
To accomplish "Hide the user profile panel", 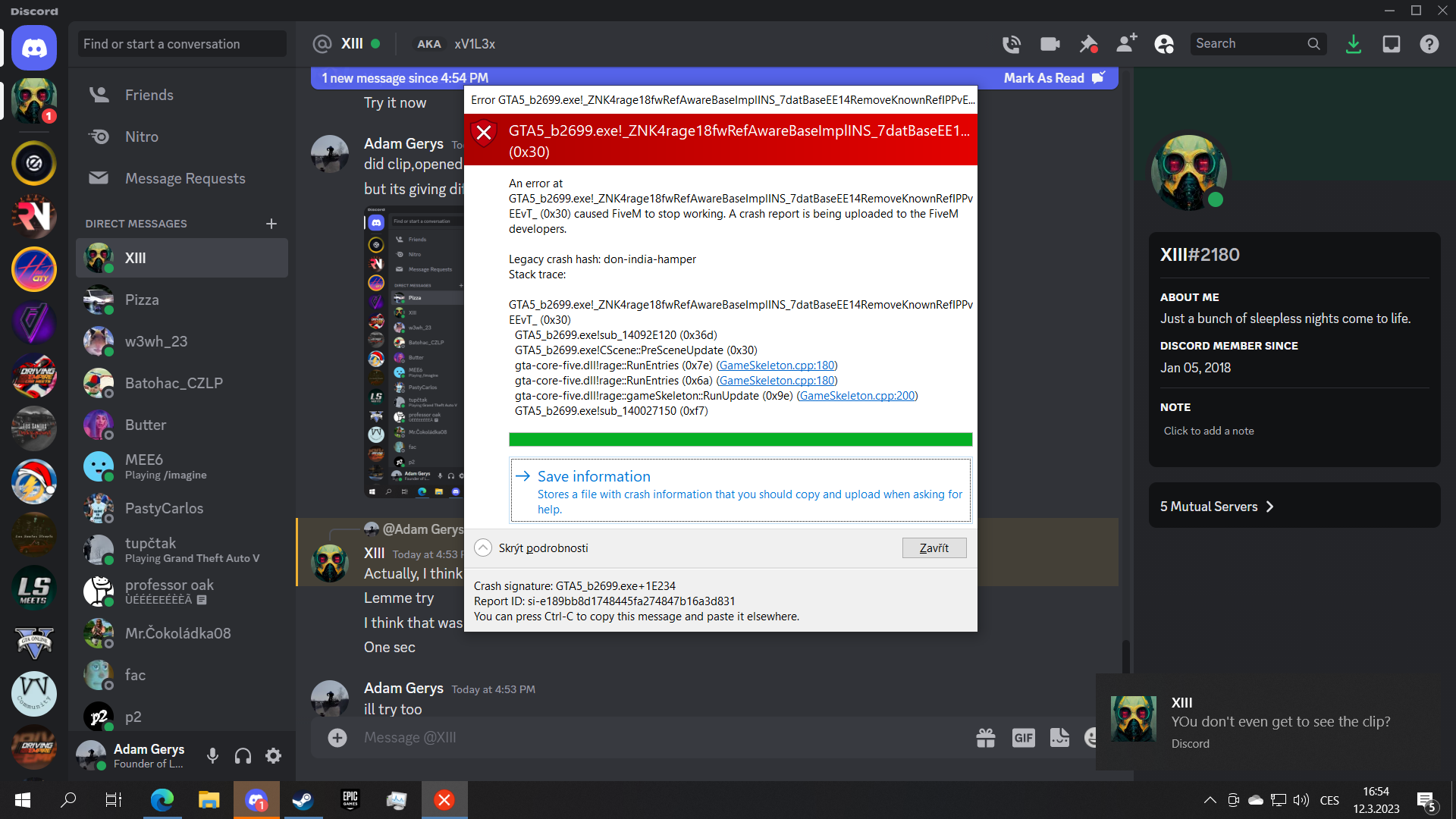I will (1164, 44).
